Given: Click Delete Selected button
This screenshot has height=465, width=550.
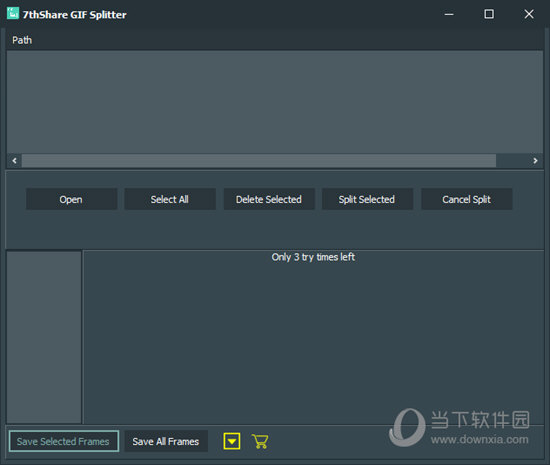Looking at the screenshot, I should point(269,199).
